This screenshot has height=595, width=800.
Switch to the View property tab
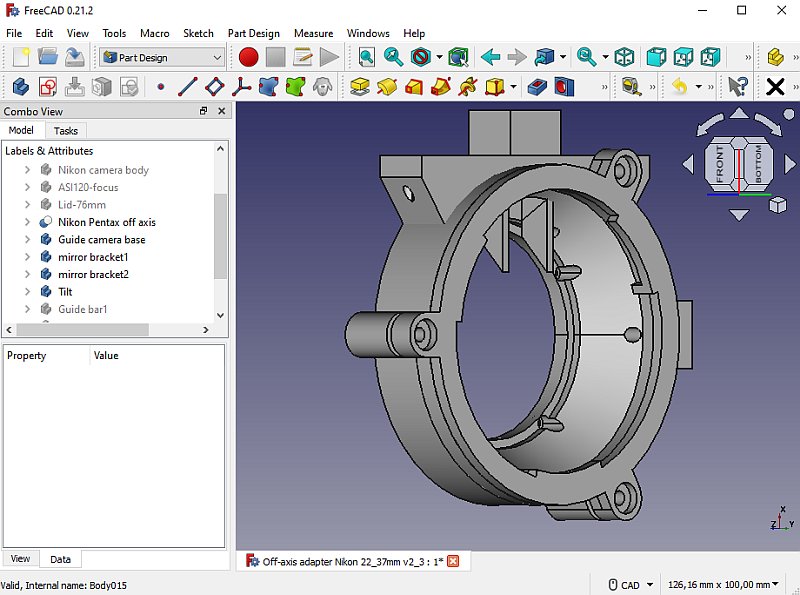coord(20,559)
